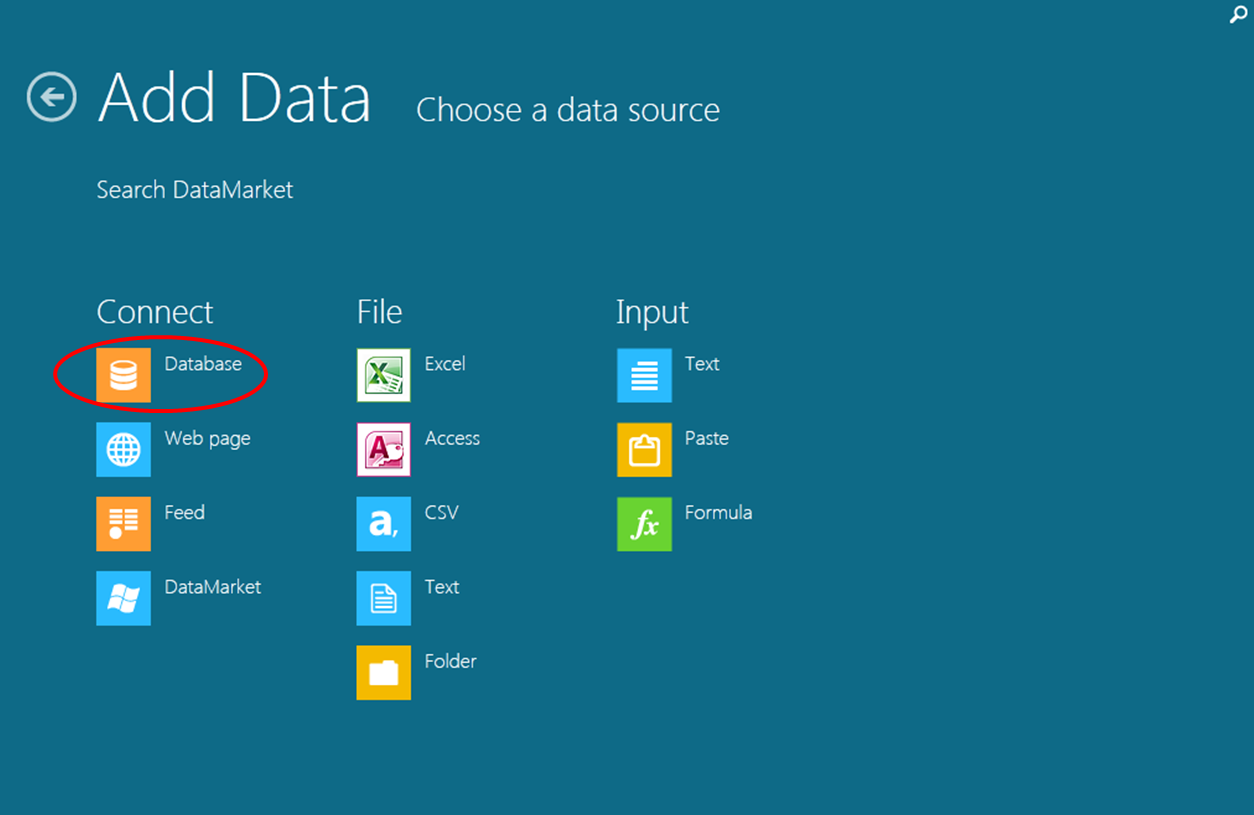Choose the Excel file icon
The image size is (1254, 815).
point(383,375)
